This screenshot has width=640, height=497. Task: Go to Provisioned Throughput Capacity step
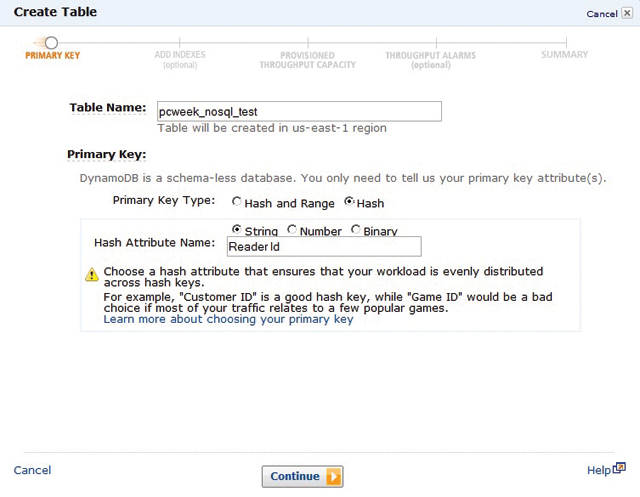[308, 60]
